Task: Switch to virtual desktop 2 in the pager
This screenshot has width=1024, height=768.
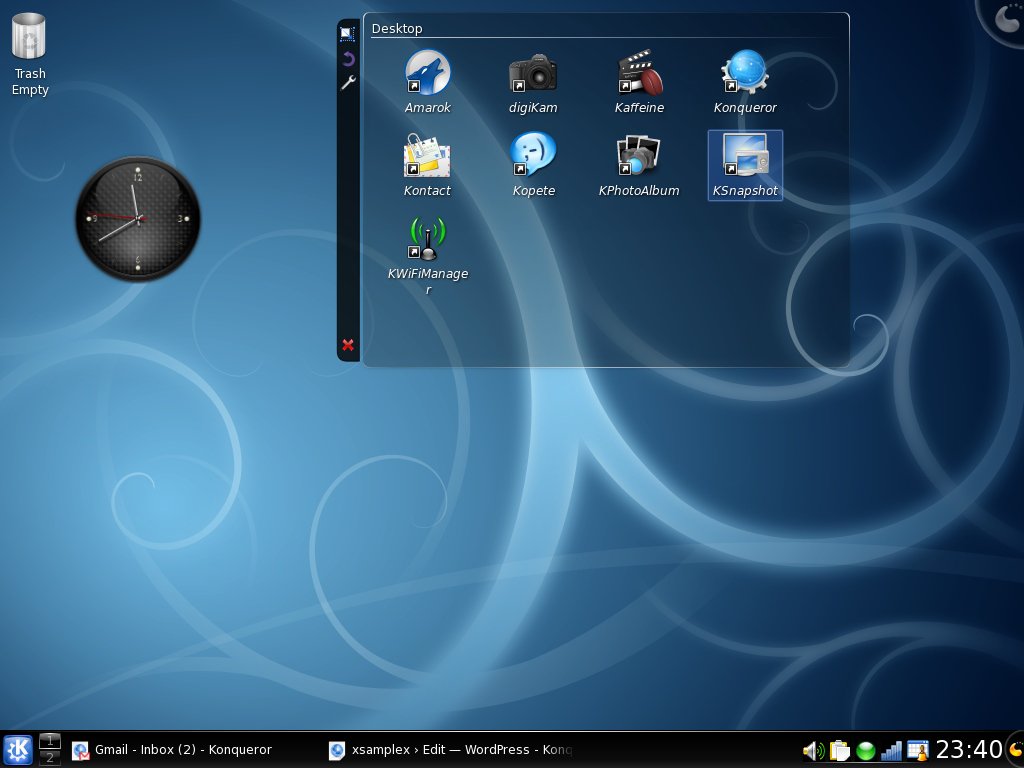Action: point(50,758)
